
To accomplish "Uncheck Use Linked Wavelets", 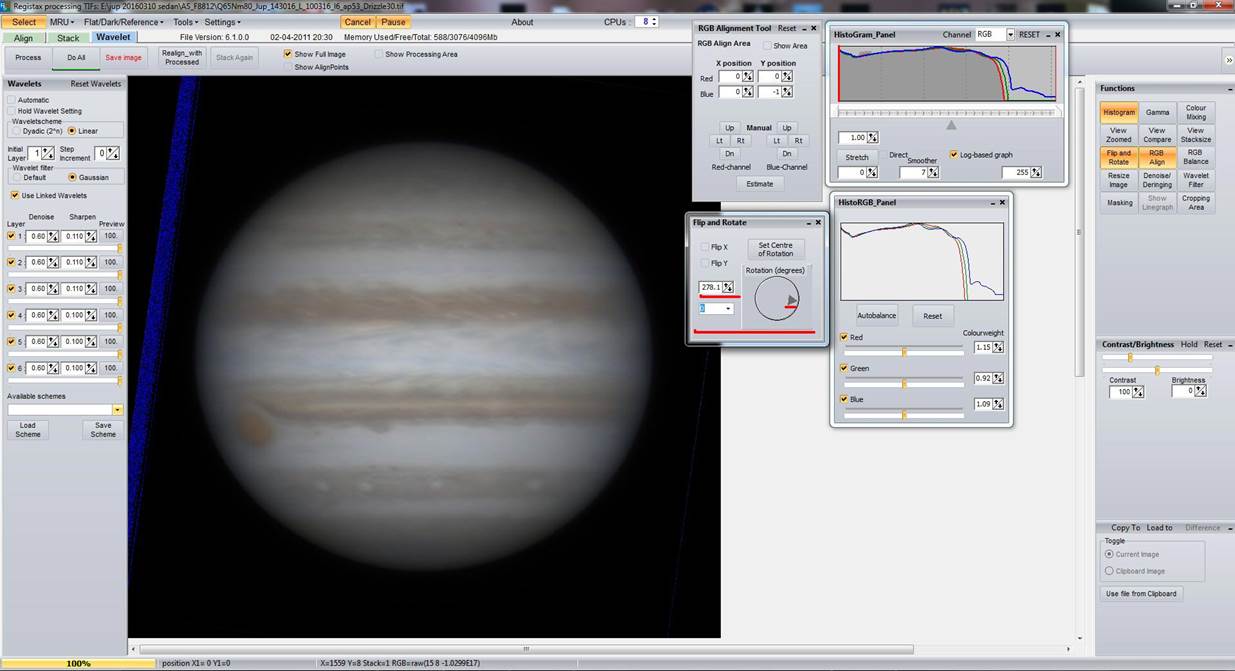I will pyautogui.click(x=13, y=195).
